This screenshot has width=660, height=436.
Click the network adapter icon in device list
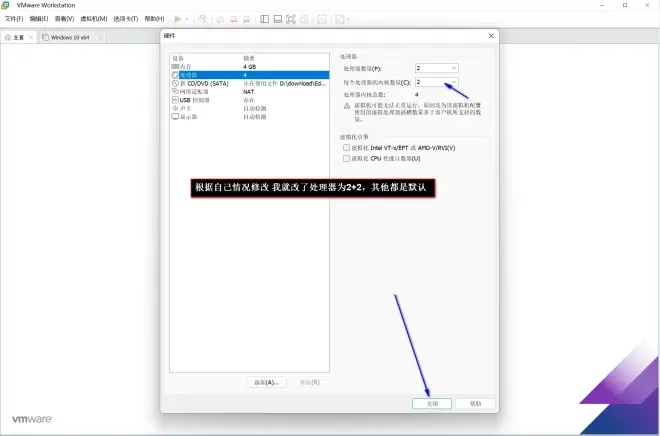[175, 91]
